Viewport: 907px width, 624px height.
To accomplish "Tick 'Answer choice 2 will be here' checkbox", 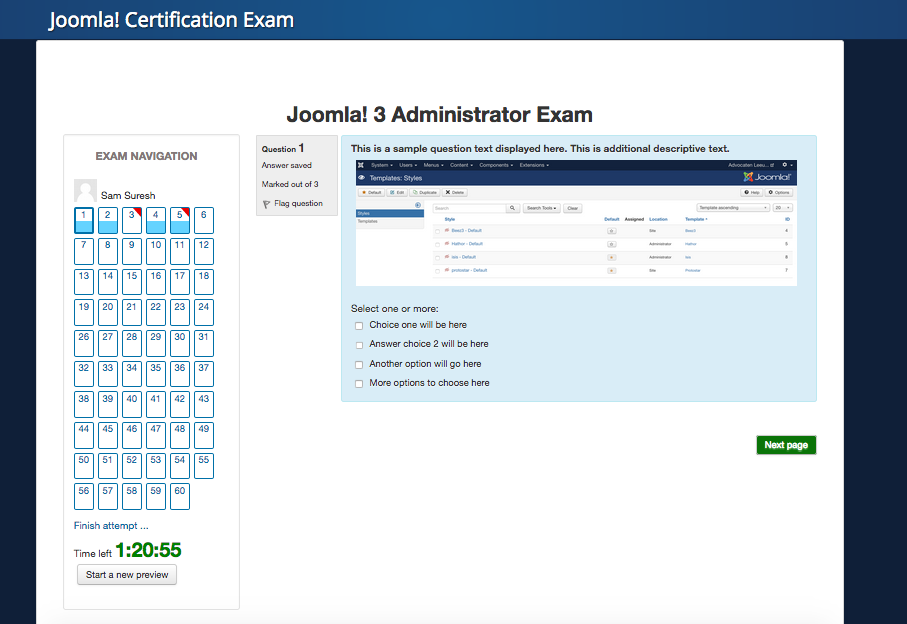I will (x=359, y=345).
